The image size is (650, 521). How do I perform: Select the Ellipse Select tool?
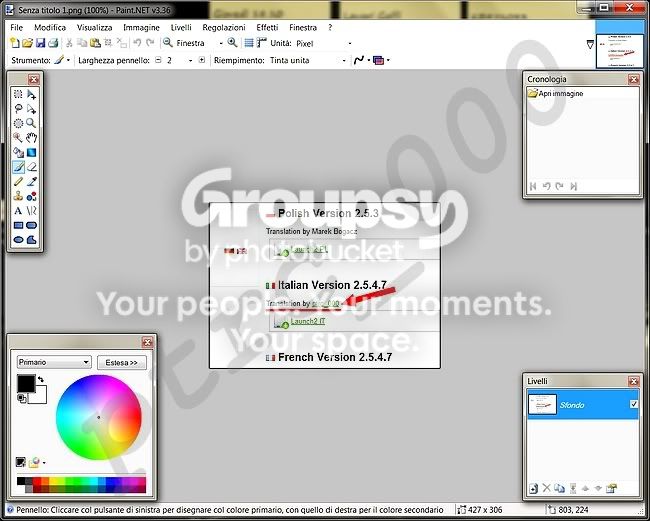(x=18, y=124)
